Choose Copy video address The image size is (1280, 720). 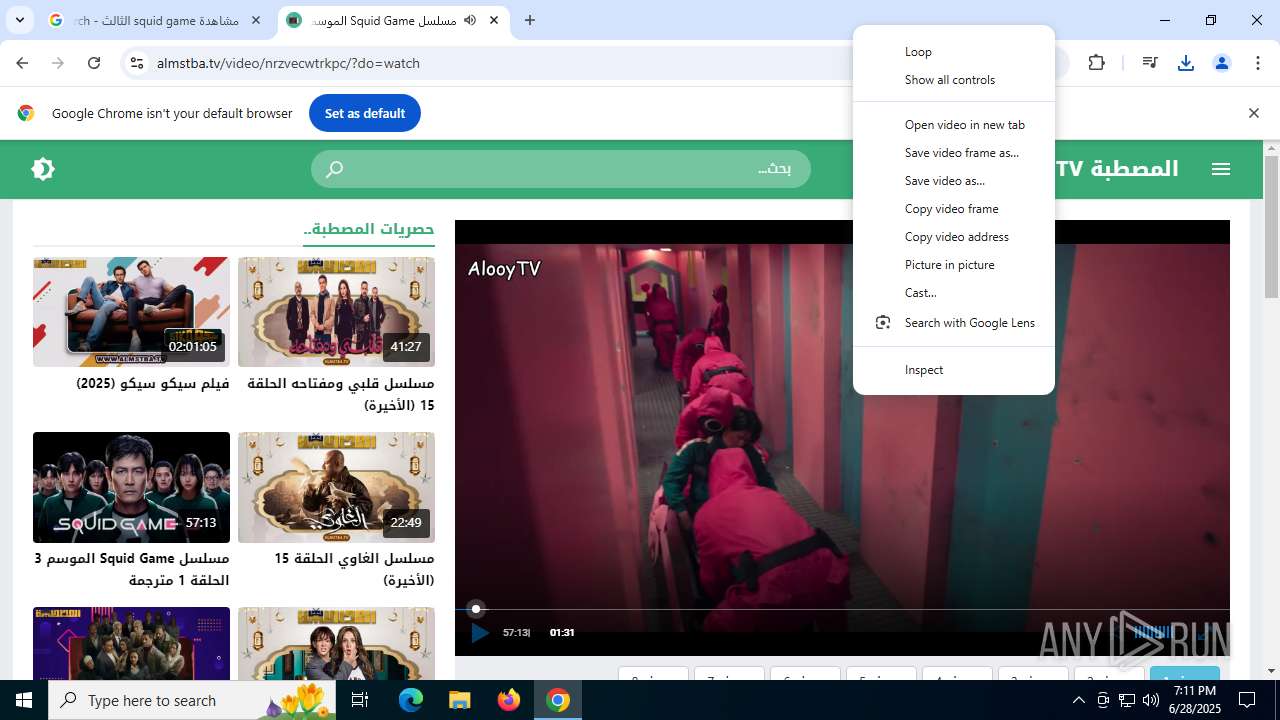point(953,237)
